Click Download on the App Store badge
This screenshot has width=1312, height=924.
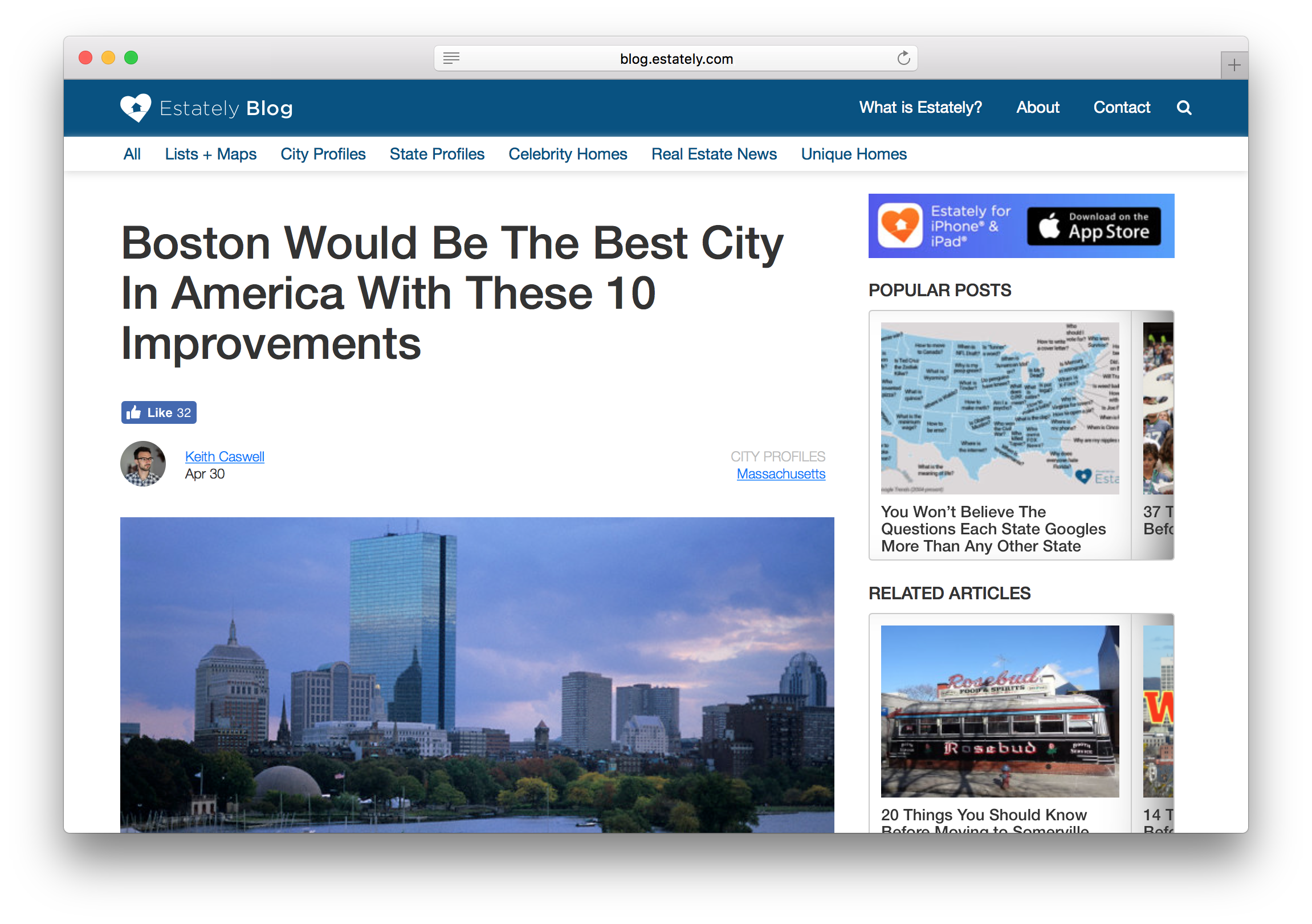pyautogui.click(x=1093, y=226)
